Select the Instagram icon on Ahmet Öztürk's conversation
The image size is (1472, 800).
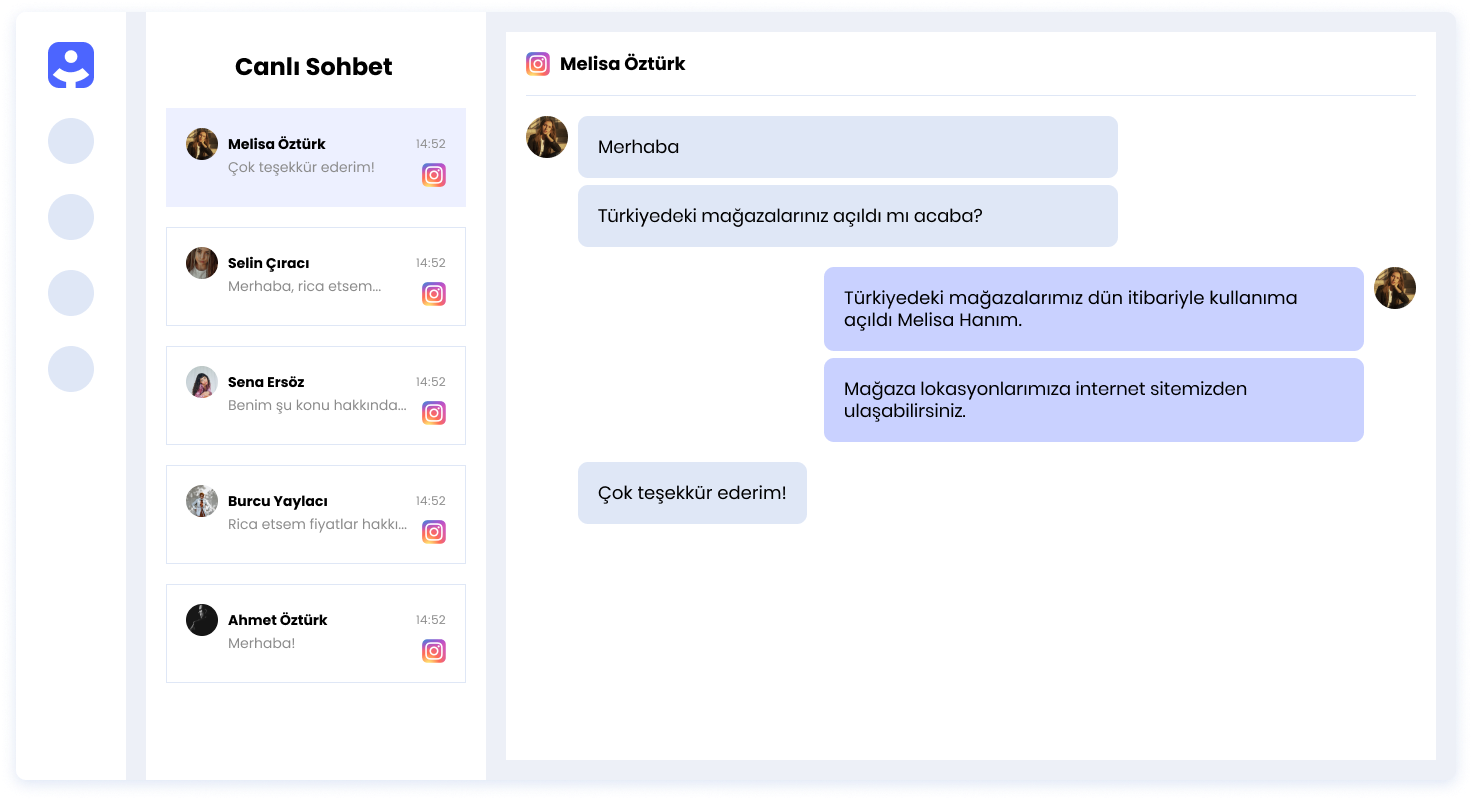point(434,650)
